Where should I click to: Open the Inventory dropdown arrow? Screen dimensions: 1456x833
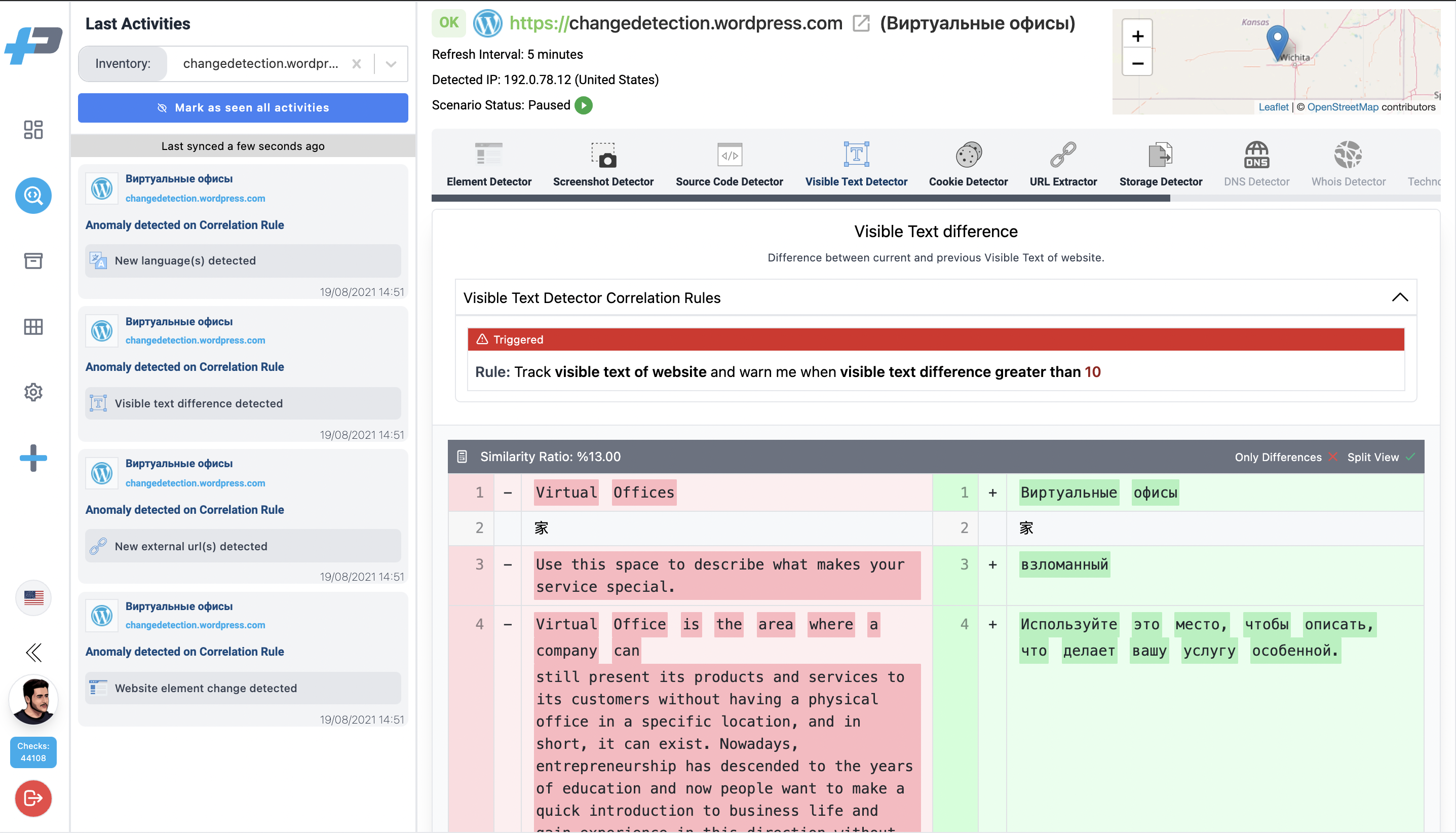tap(391, 63)
